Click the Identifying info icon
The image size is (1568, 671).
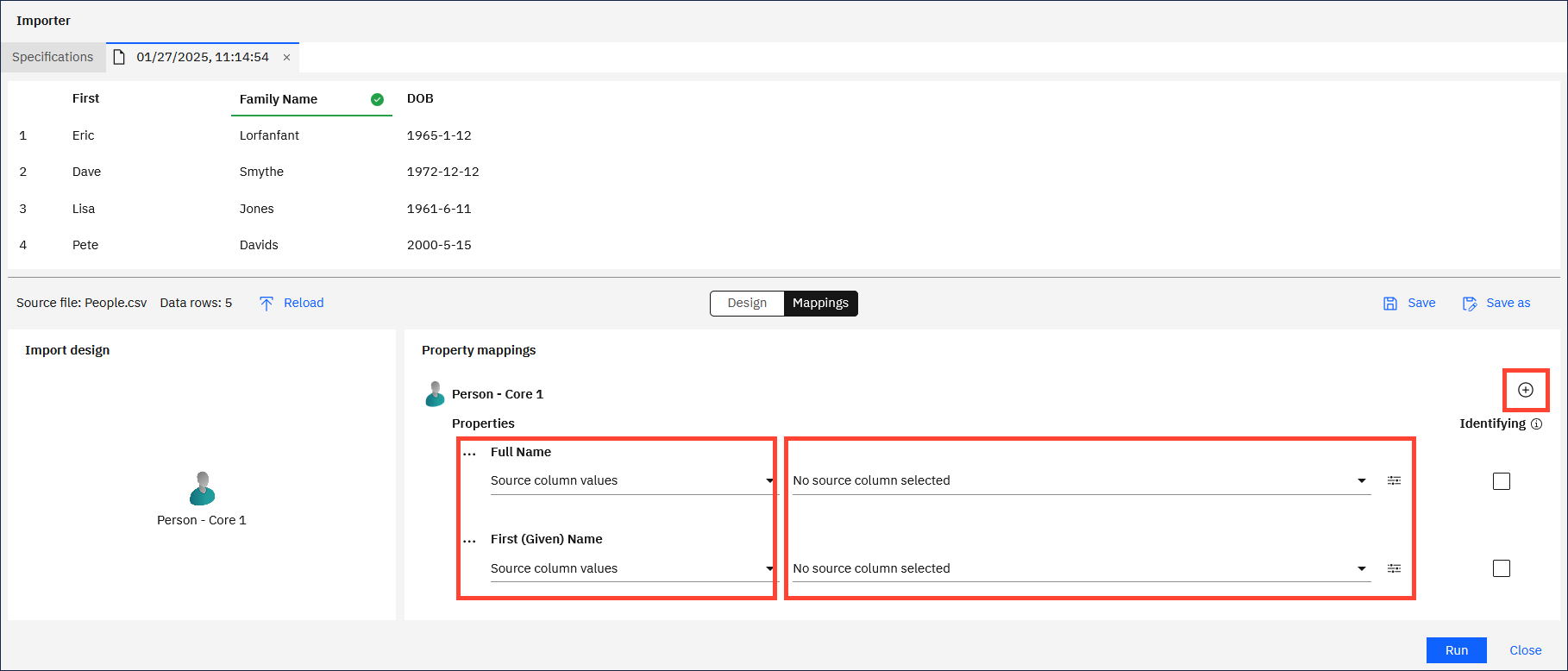click(1536, 423)
